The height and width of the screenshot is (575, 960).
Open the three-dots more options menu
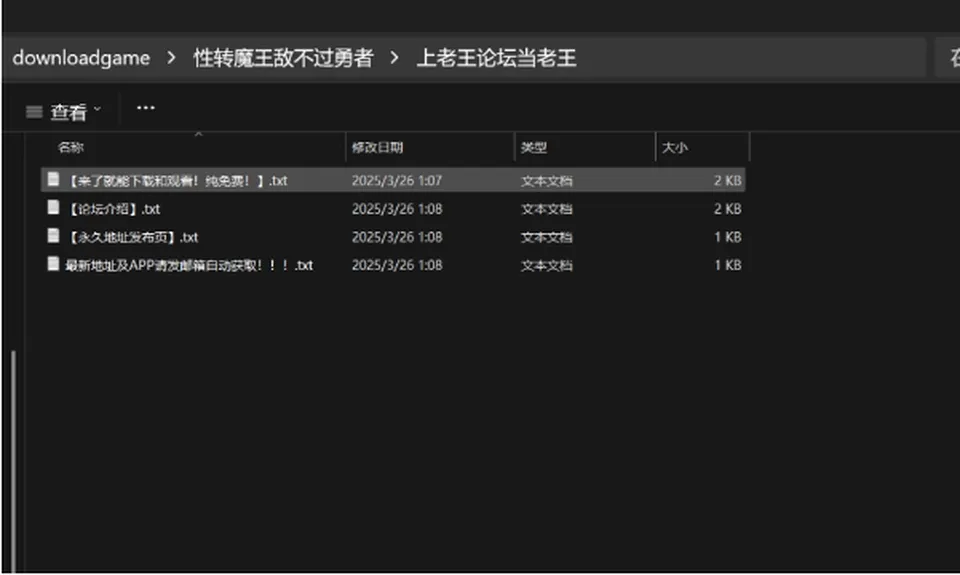146,108
